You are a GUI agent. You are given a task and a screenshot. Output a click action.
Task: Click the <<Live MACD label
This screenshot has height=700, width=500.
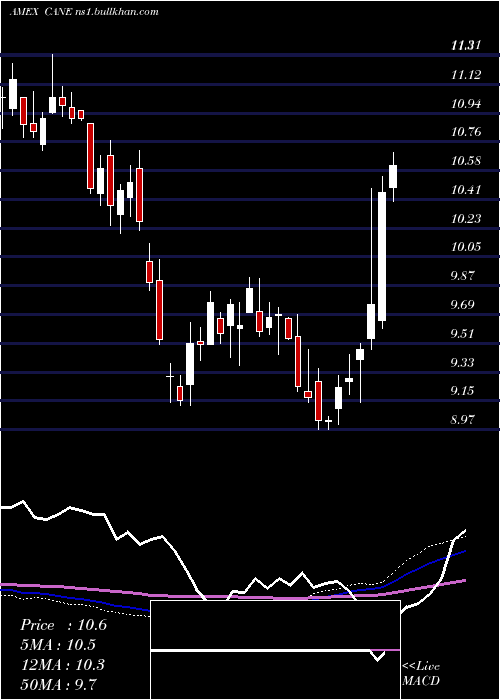[x=421, y=673]
